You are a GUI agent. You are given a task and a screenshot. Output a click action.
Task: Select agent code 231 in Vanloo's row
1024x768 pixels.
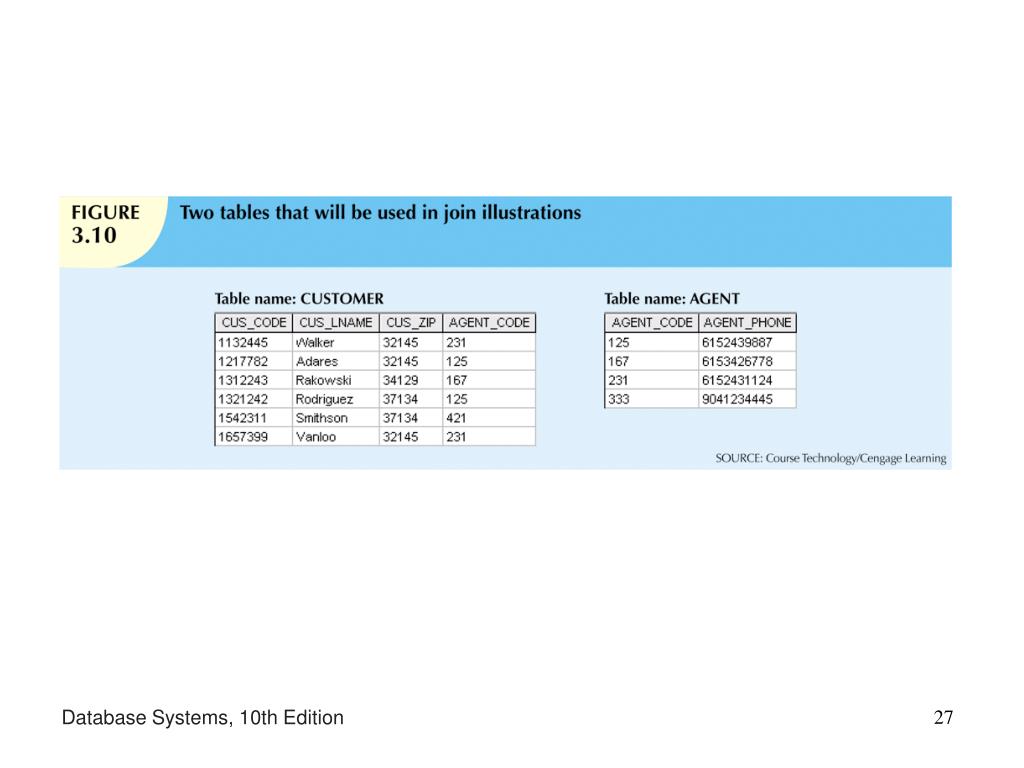click(489, 437)
